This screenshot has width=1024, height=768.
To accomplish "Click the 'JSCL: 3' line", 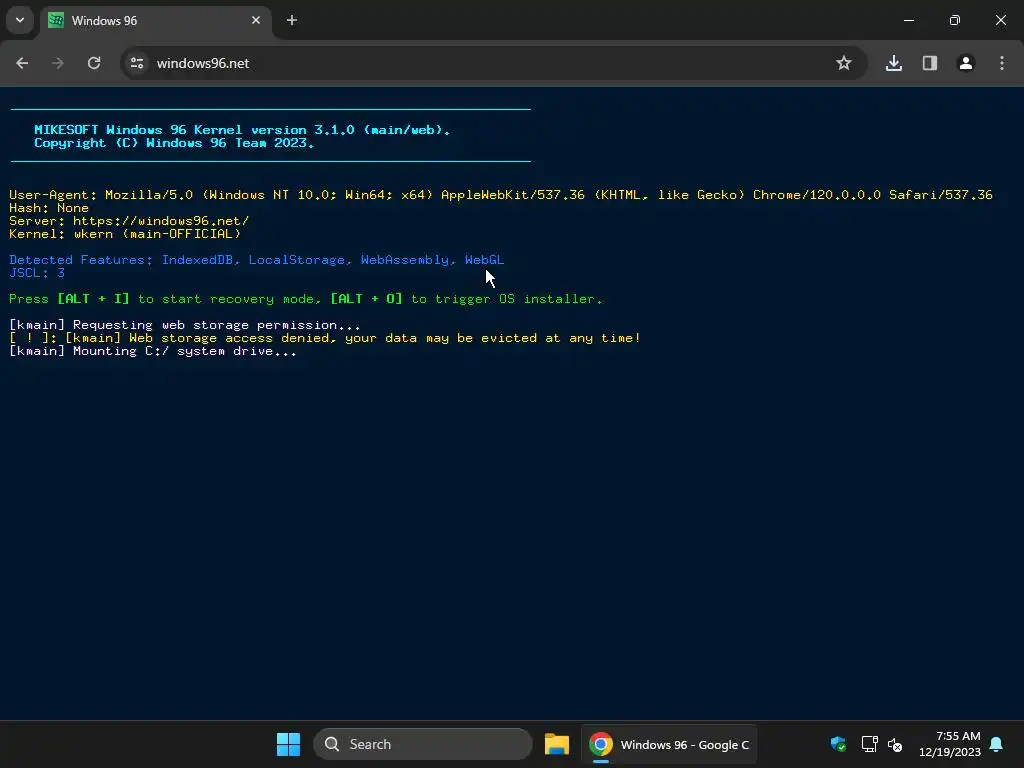I will point(37,273).
